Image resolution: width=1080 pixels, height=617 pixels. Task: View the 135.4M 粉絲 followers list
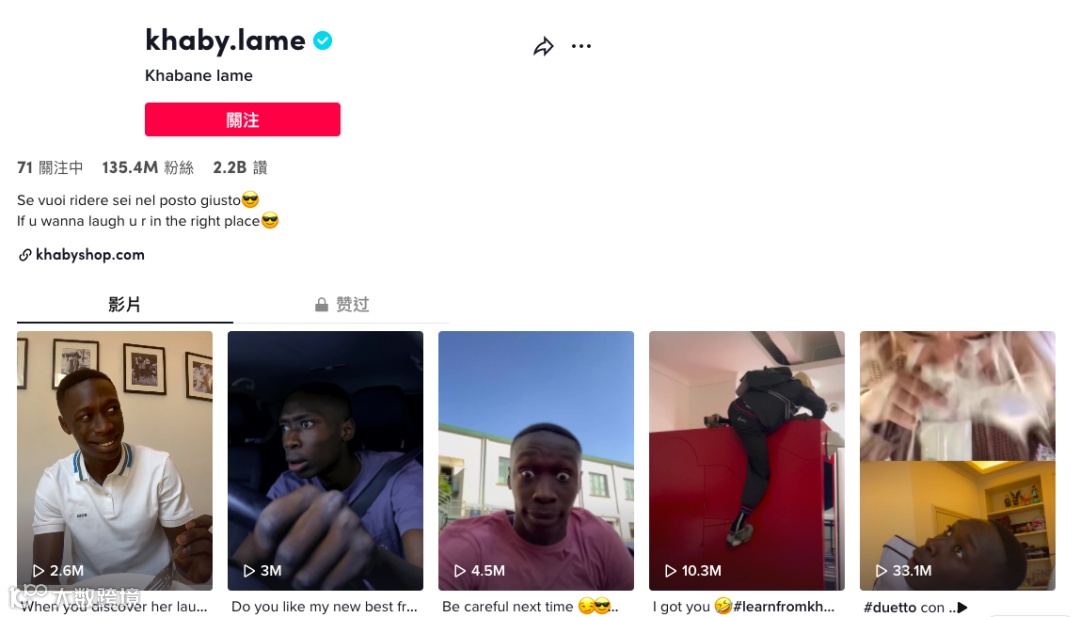148,167
